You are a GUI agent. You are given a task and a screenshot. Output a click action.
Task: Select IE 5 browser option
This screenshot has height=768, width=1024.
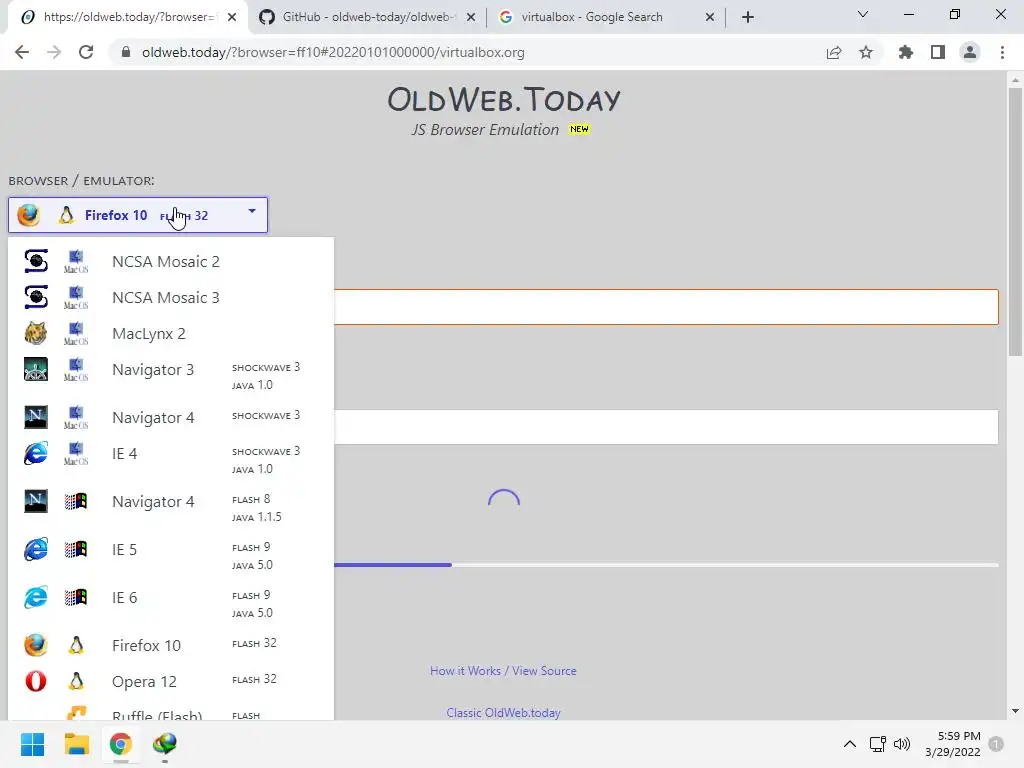click(170, 556)
